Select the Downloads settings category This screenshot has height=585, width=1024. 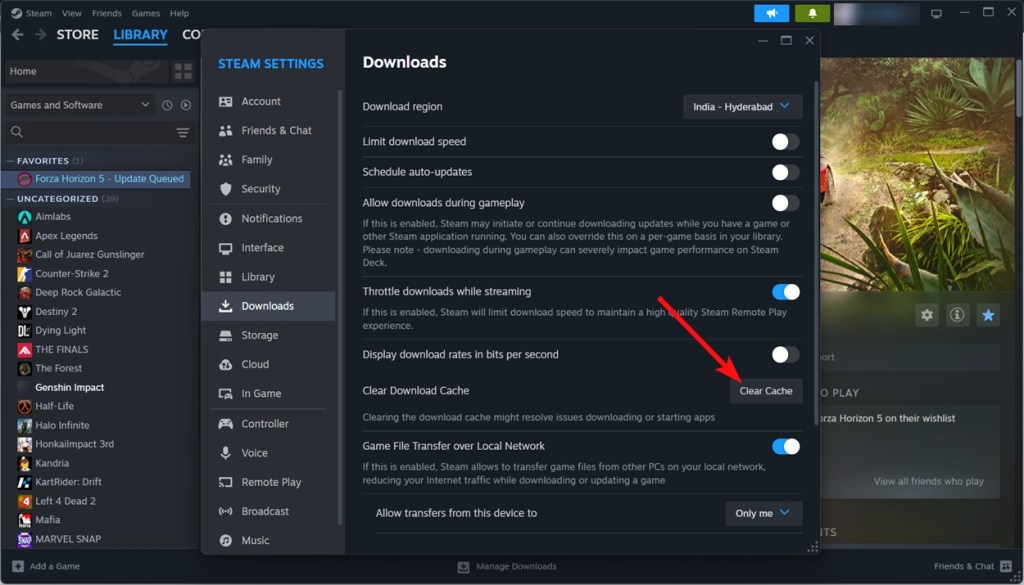click(267, 306)
